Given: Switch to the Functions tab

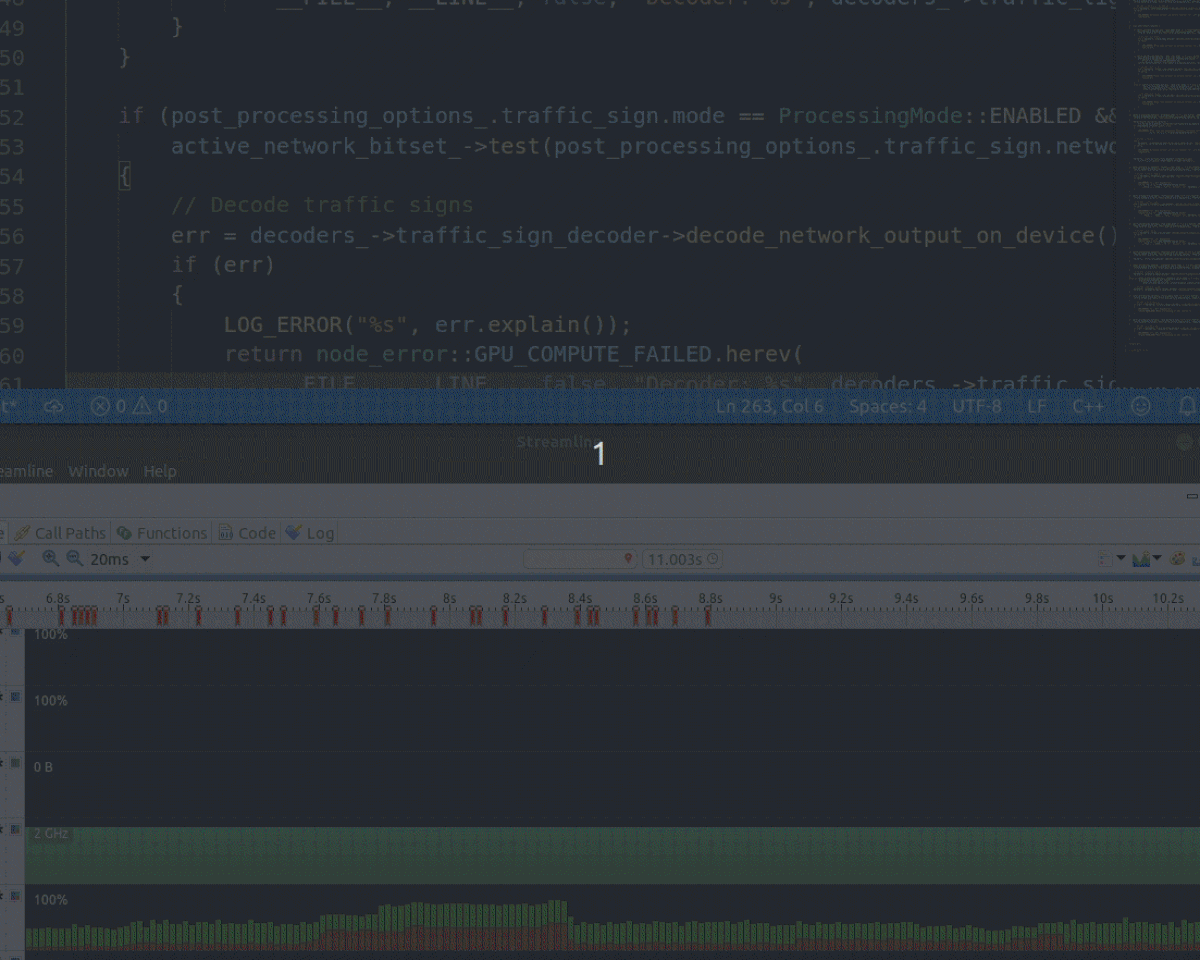Looking at the screenshot, I should click(x=162, y=533).
